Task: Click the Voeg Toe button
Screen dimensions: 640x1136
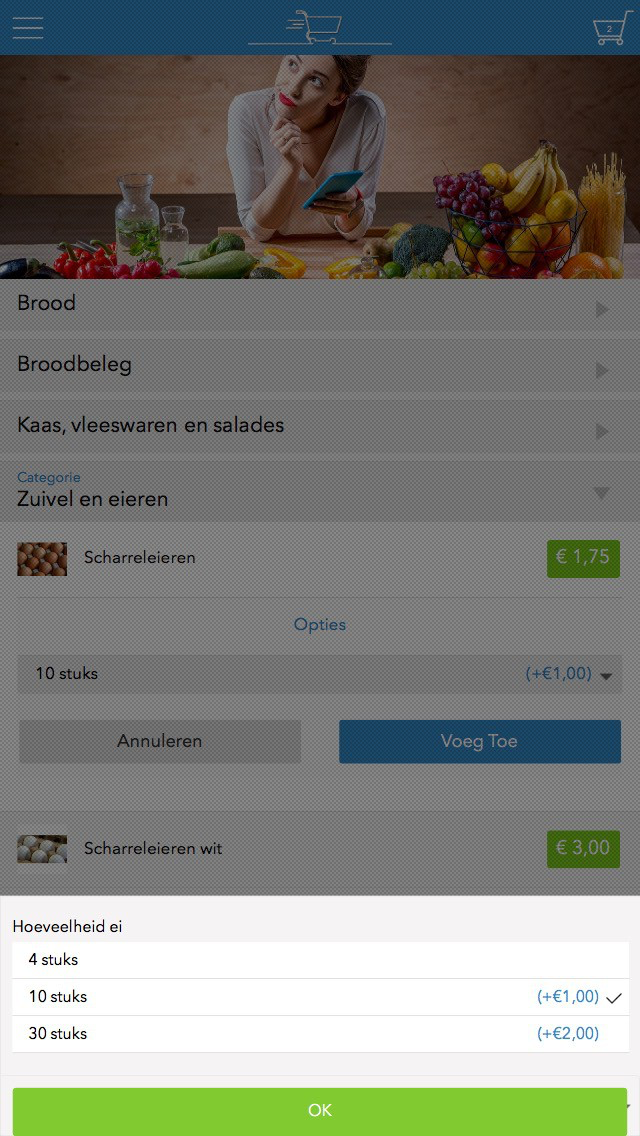Action: 480,741
